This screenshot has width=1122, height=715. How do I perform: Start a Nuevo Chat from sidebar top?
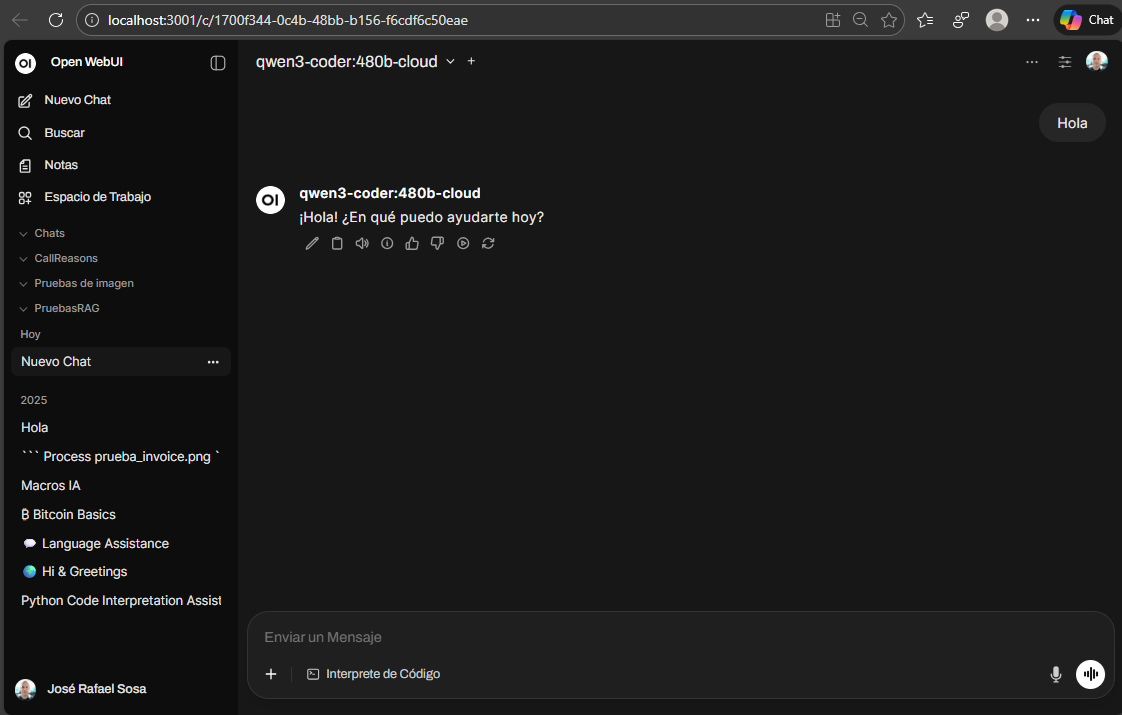point(77,100)
